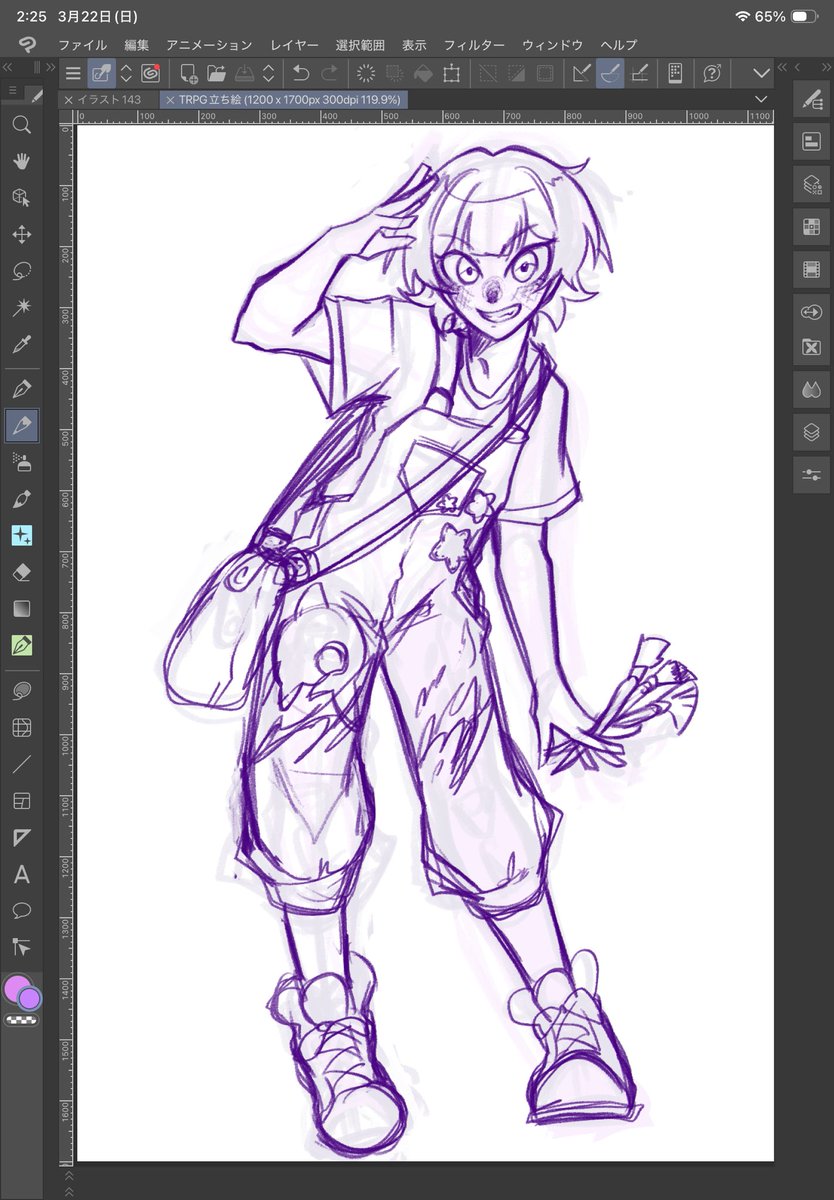Toggle Snap to grid
Image resolution: width=834 pixels, height=1200 pixels.
(640, 73)
